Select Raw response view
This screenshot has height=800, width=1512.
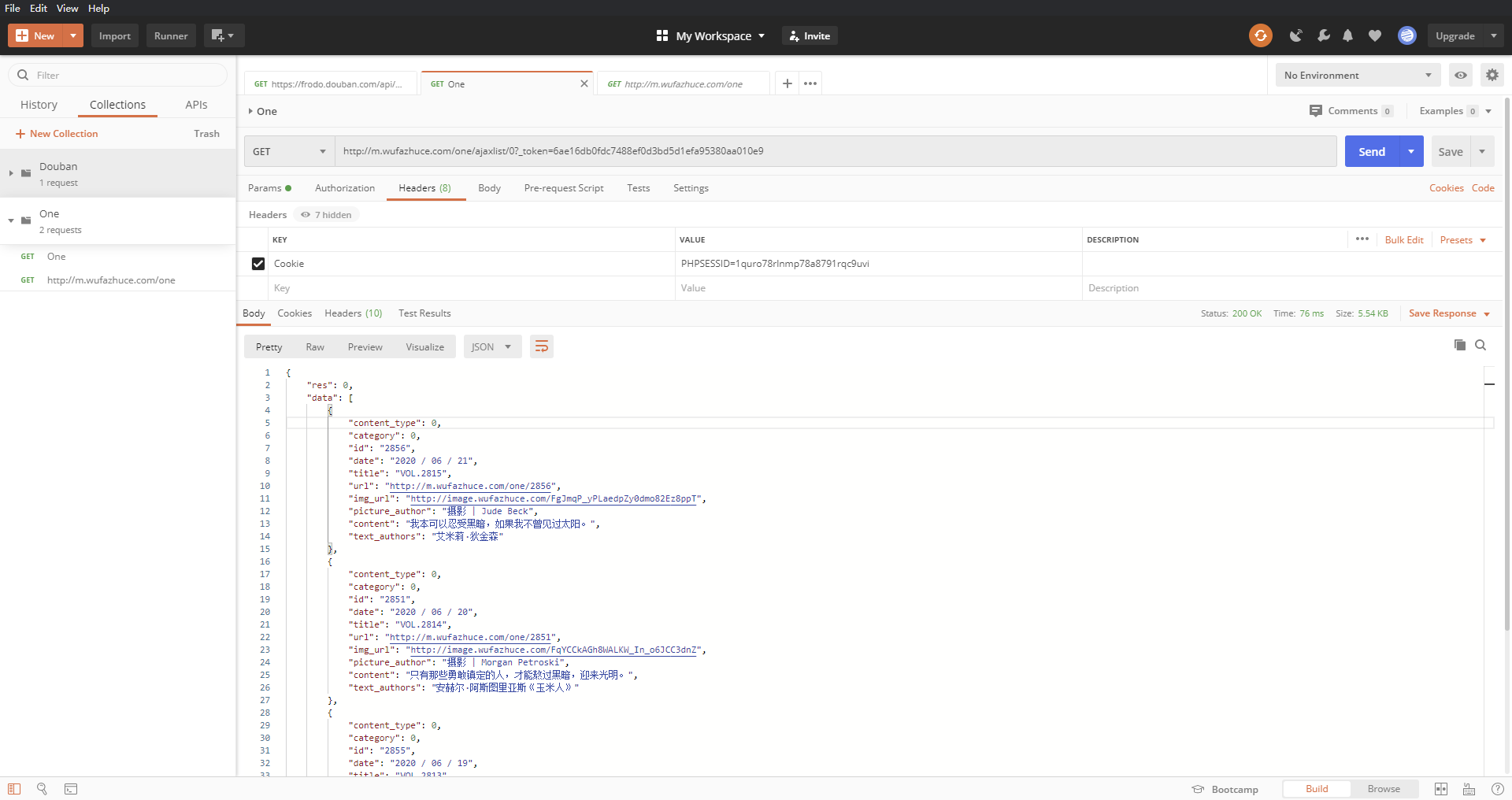pos(315,346)
